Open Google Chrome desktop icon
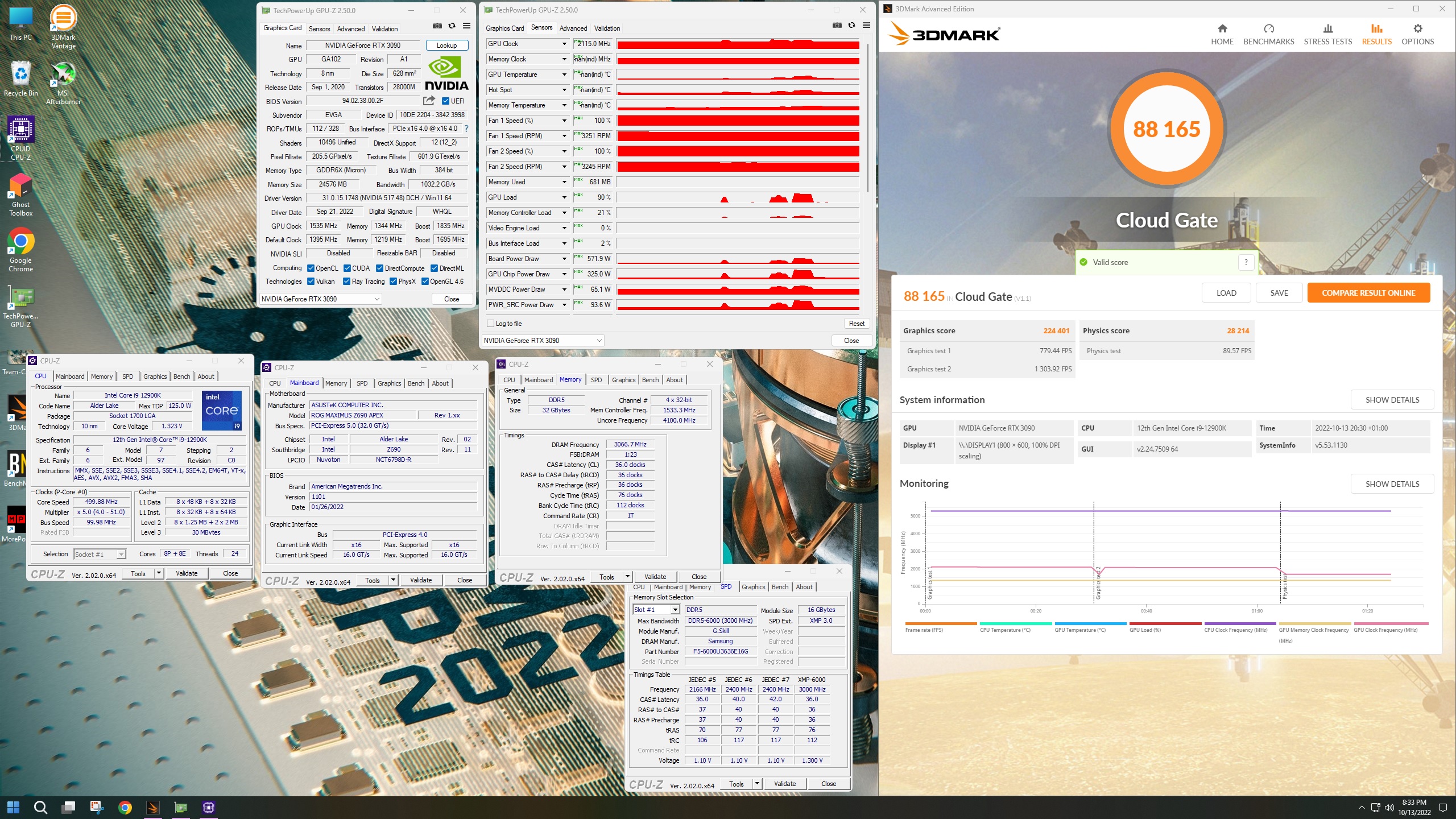1456x819 pixels. (x=20, y=250)
